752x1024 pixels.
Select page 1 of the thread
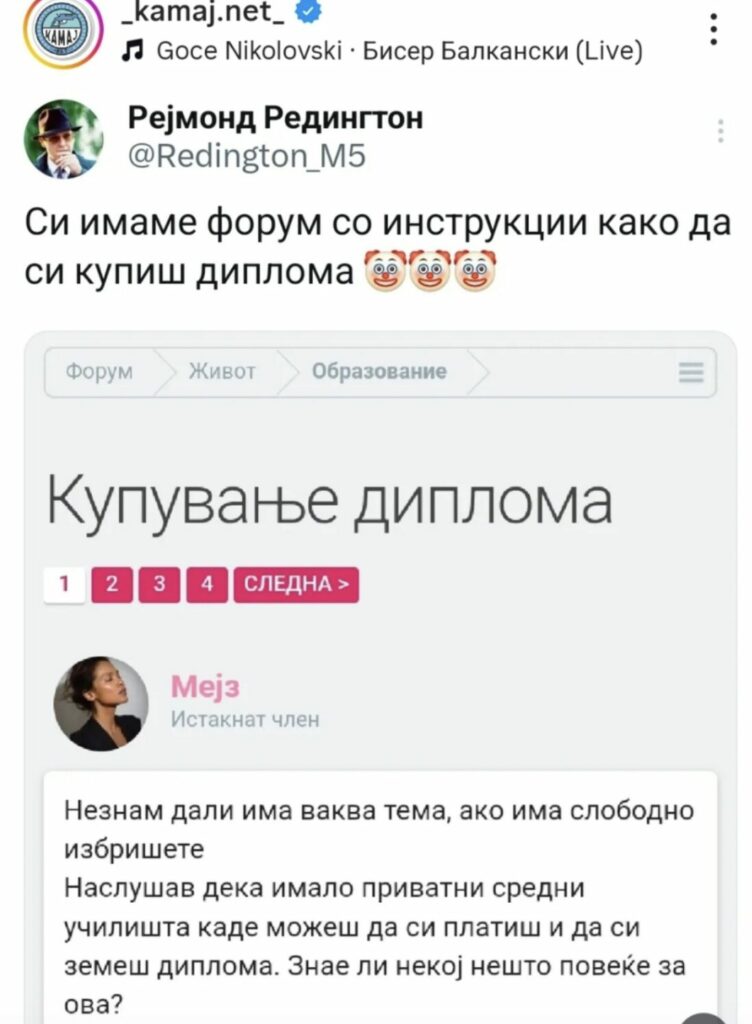[65, 584]
